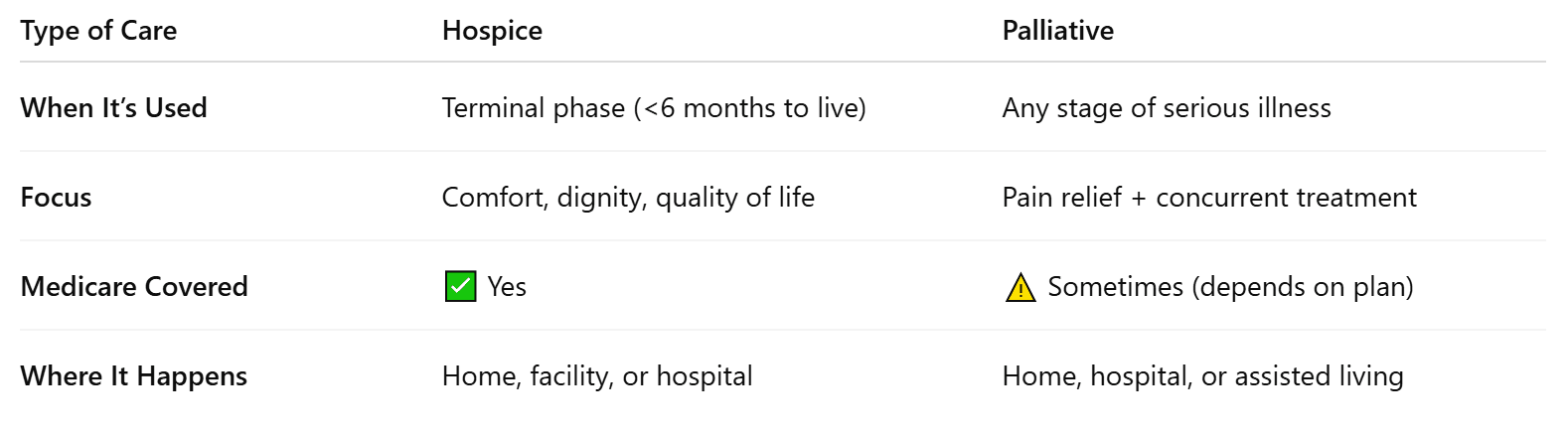Image resolution: width=1568 pixels, height=437 pixels.
Task: Click 'Sometimes (depends on plan)' text
Action: tap(1230, 287)
